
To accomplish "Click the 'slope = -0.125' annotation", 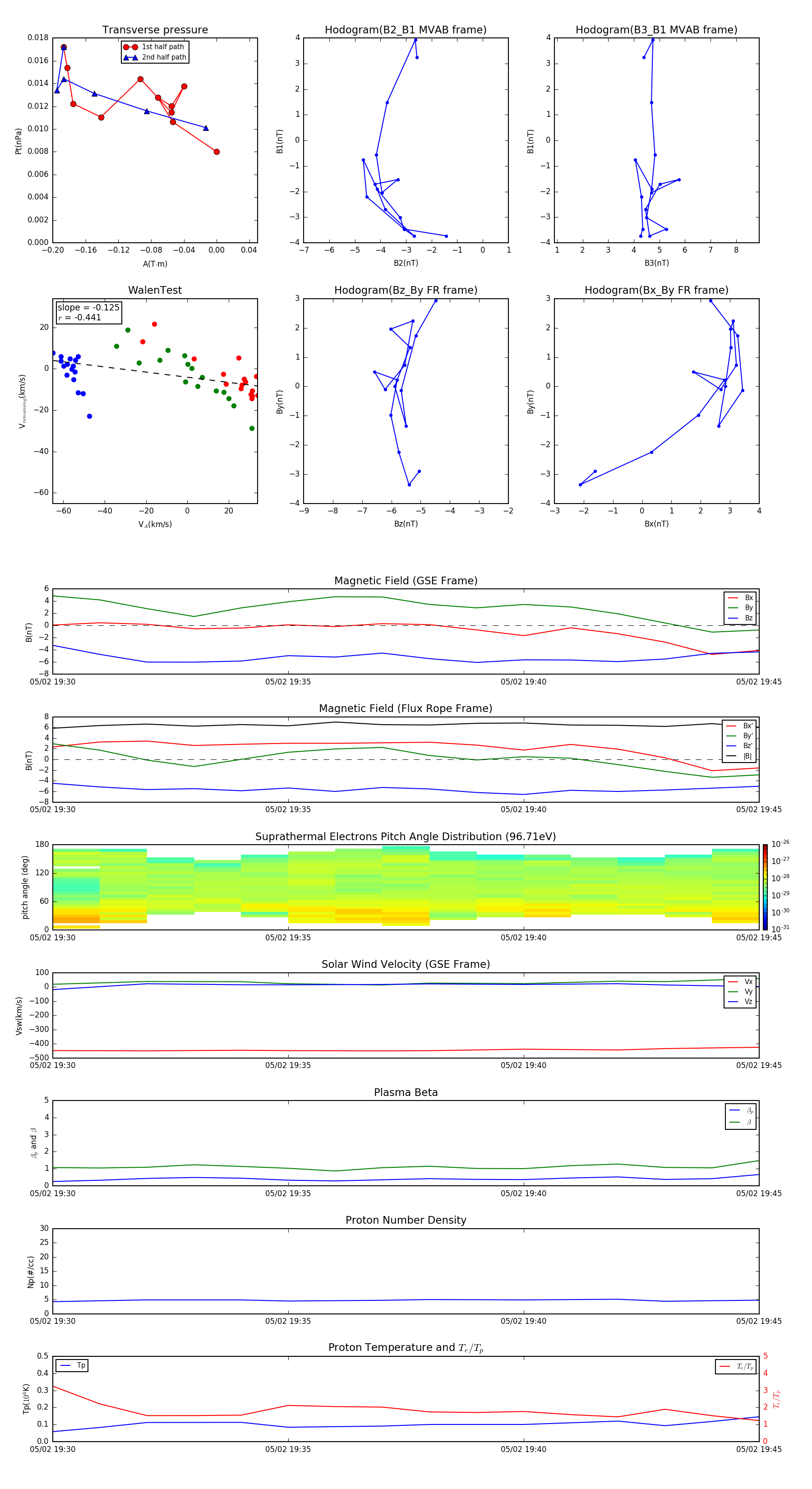I will [88, 308].
